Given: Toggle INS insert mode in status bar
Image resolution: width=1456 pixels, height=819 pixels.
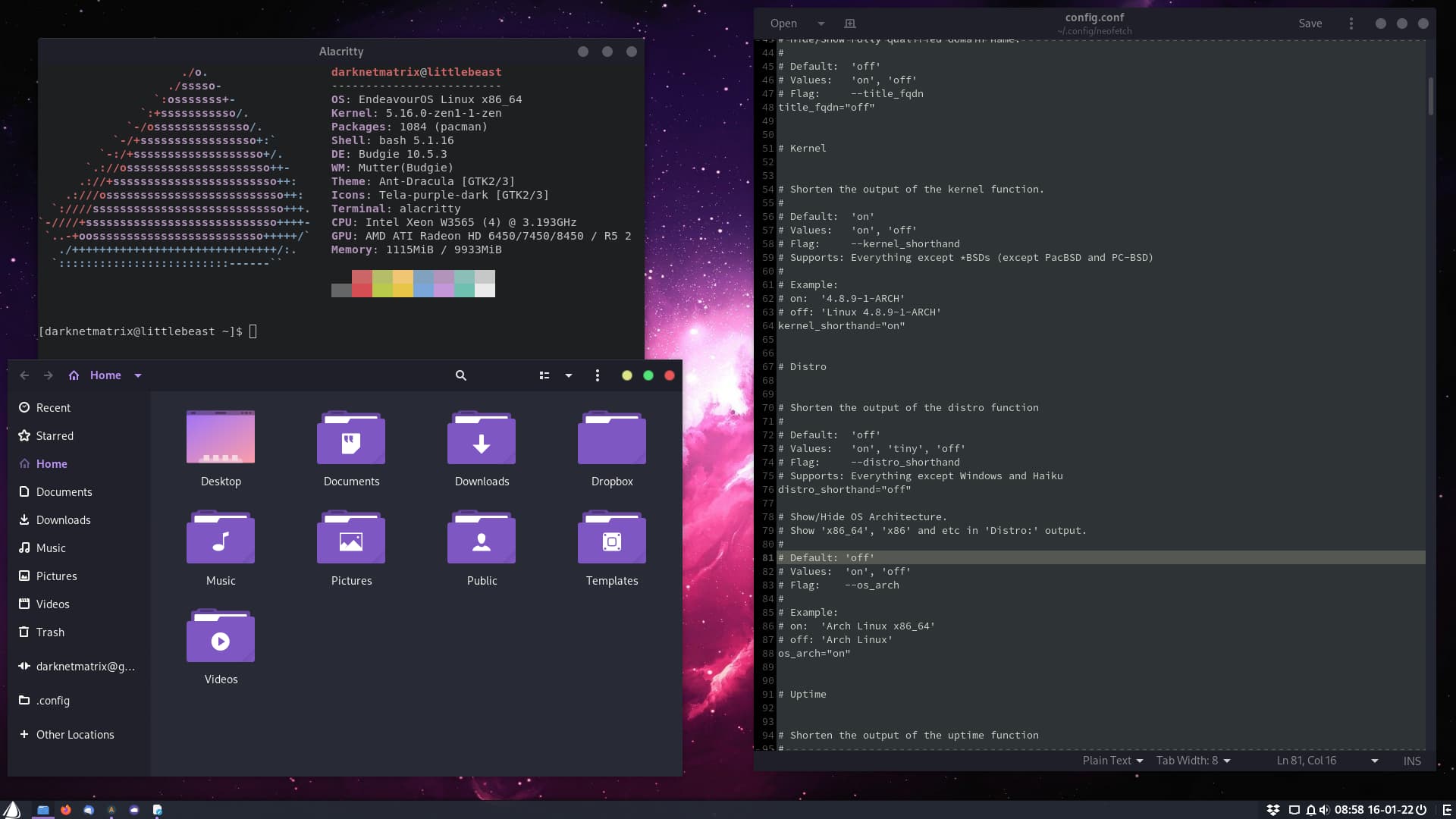Looking at the screenshot, I should 1412,761.
